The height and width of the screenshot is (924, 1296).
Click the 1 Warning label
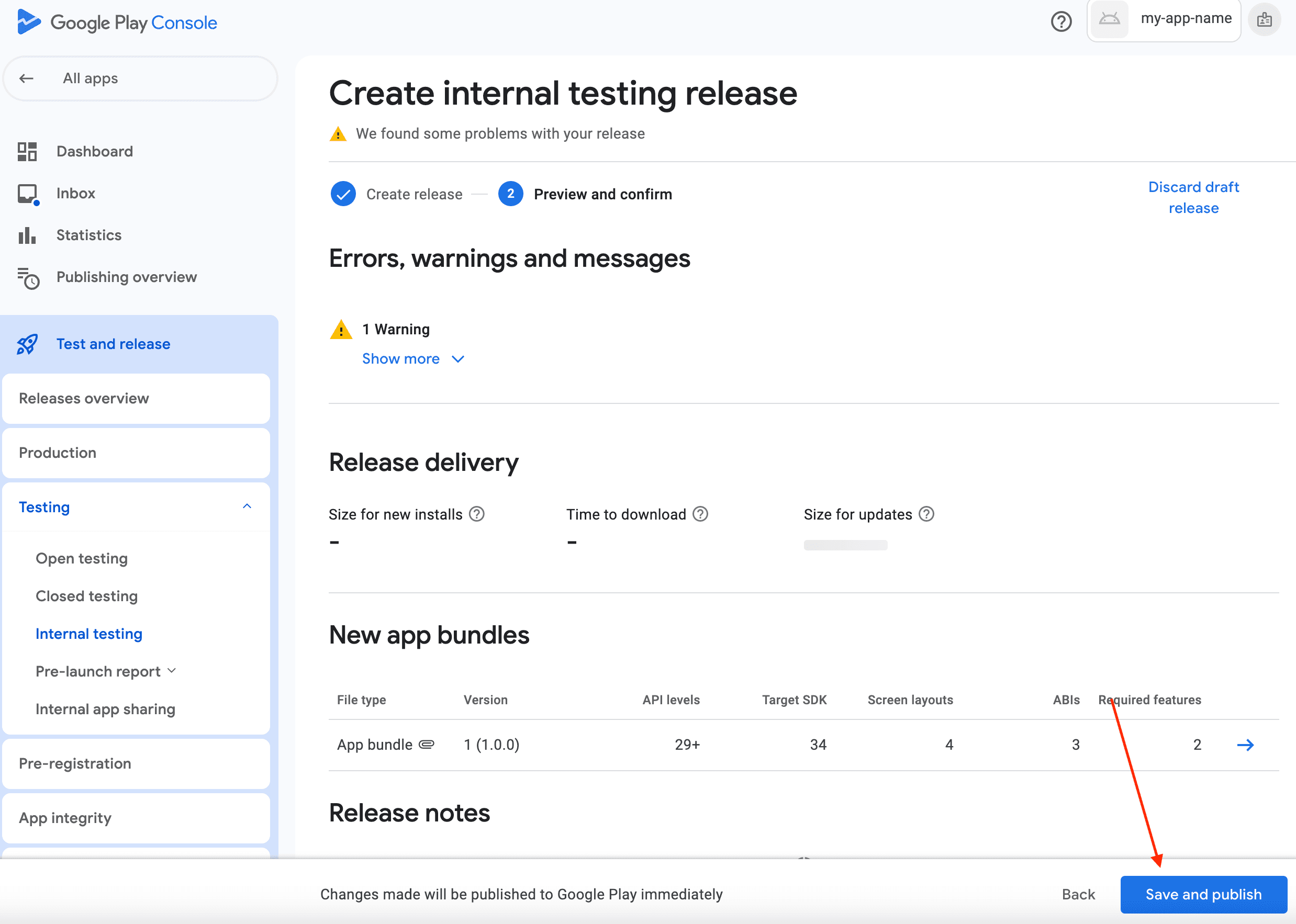pos(396,330)
